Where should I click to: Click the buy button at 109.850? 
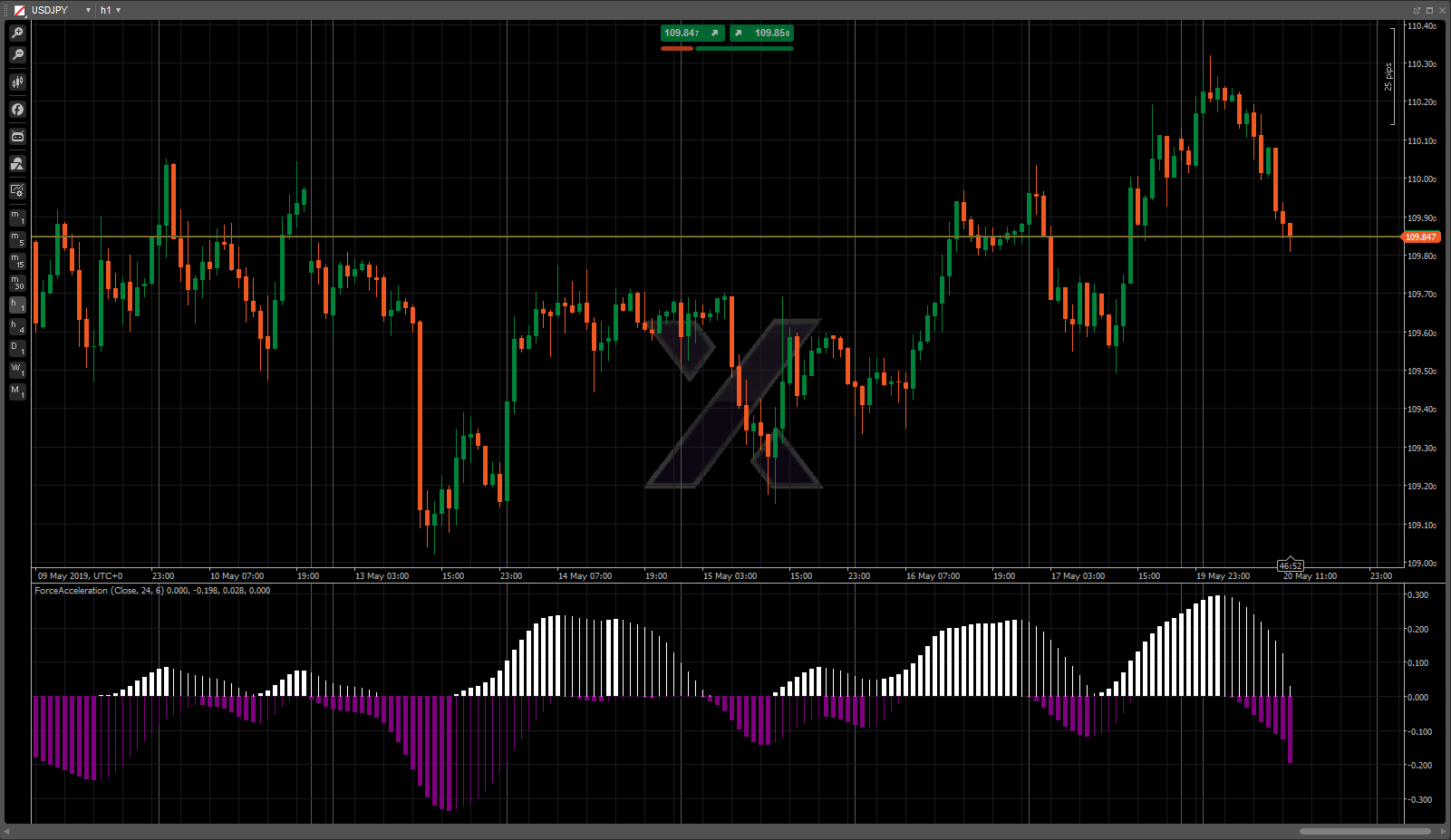coord(762,34)
